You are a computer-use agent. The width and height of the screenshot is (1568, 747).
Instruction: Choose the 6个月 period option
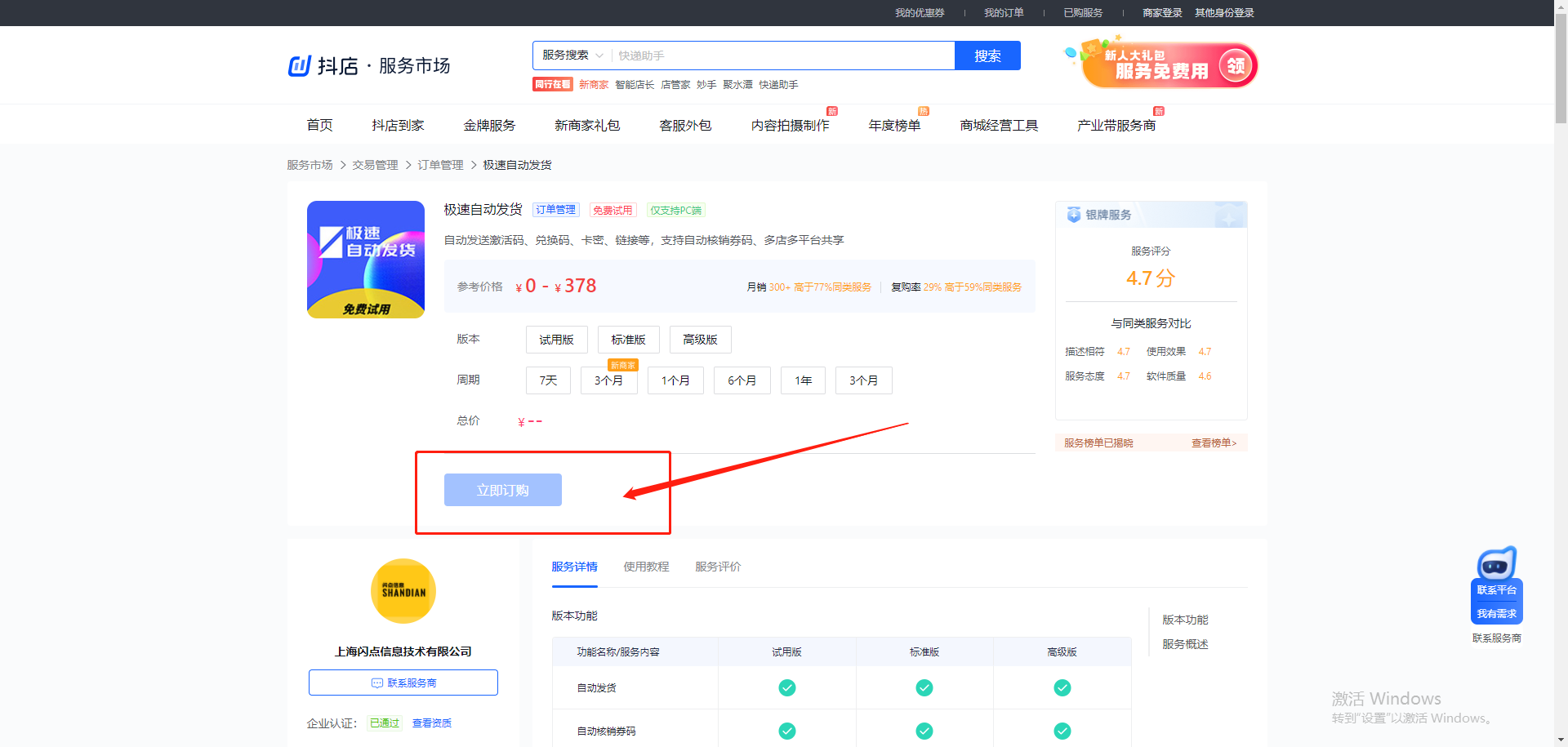coord(742,380)
